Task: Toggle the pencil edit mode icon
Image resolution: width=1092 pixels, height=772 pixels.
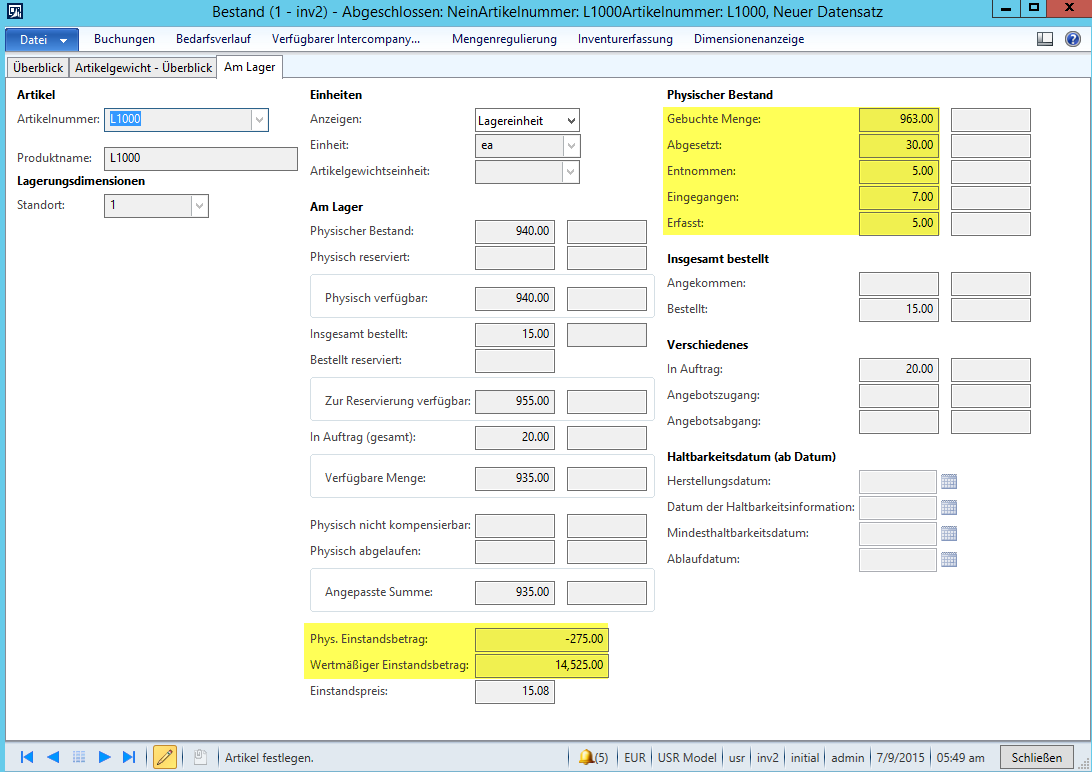Action: click(x=165, y=757)
